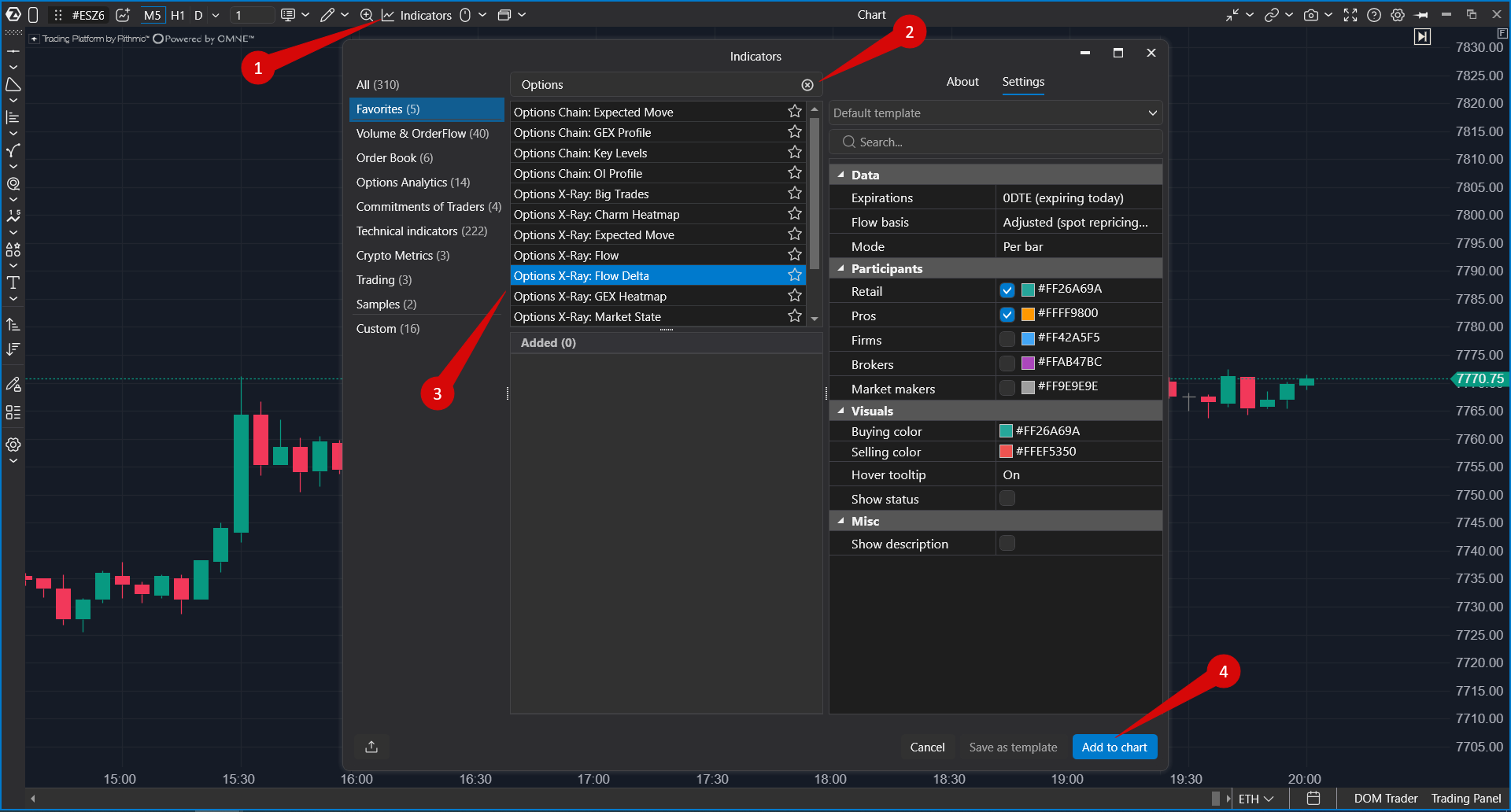The width and height of the screenshot is (1511, 812).
Task: Open the calendar icon in bottom bar
Action: click(1313, 799)
